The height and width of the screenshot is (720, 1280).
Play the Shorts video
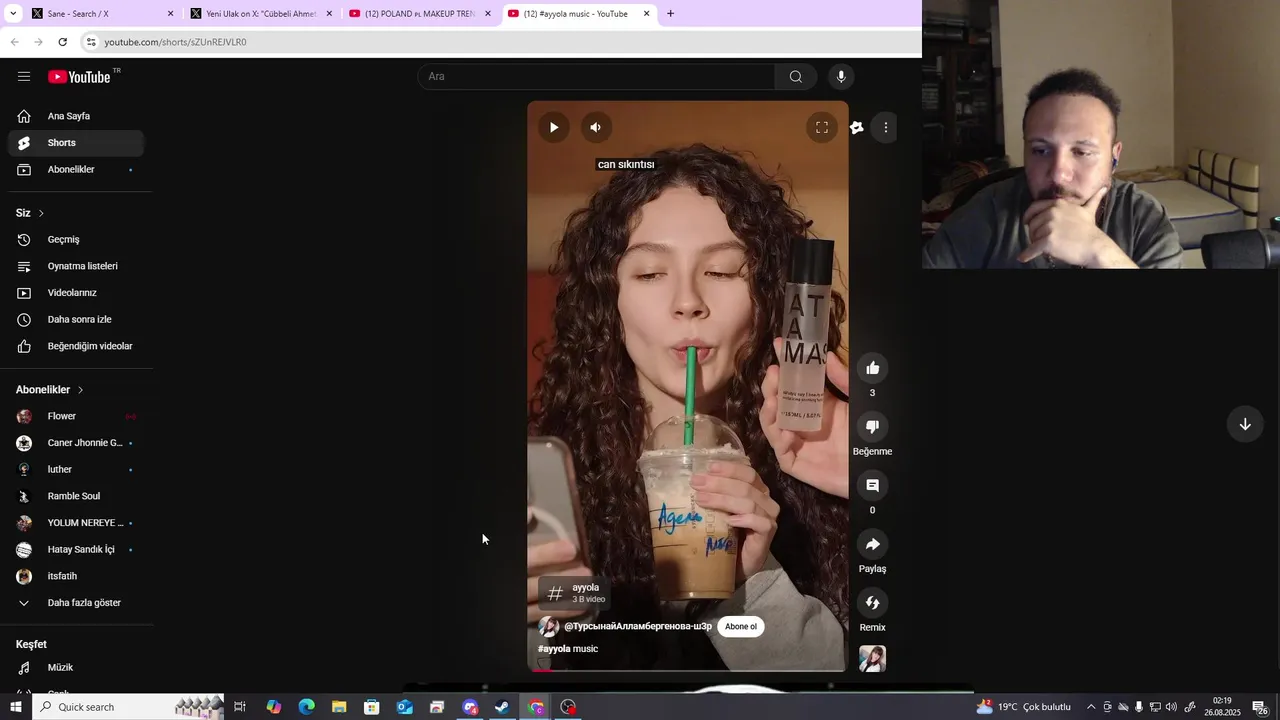553,127
